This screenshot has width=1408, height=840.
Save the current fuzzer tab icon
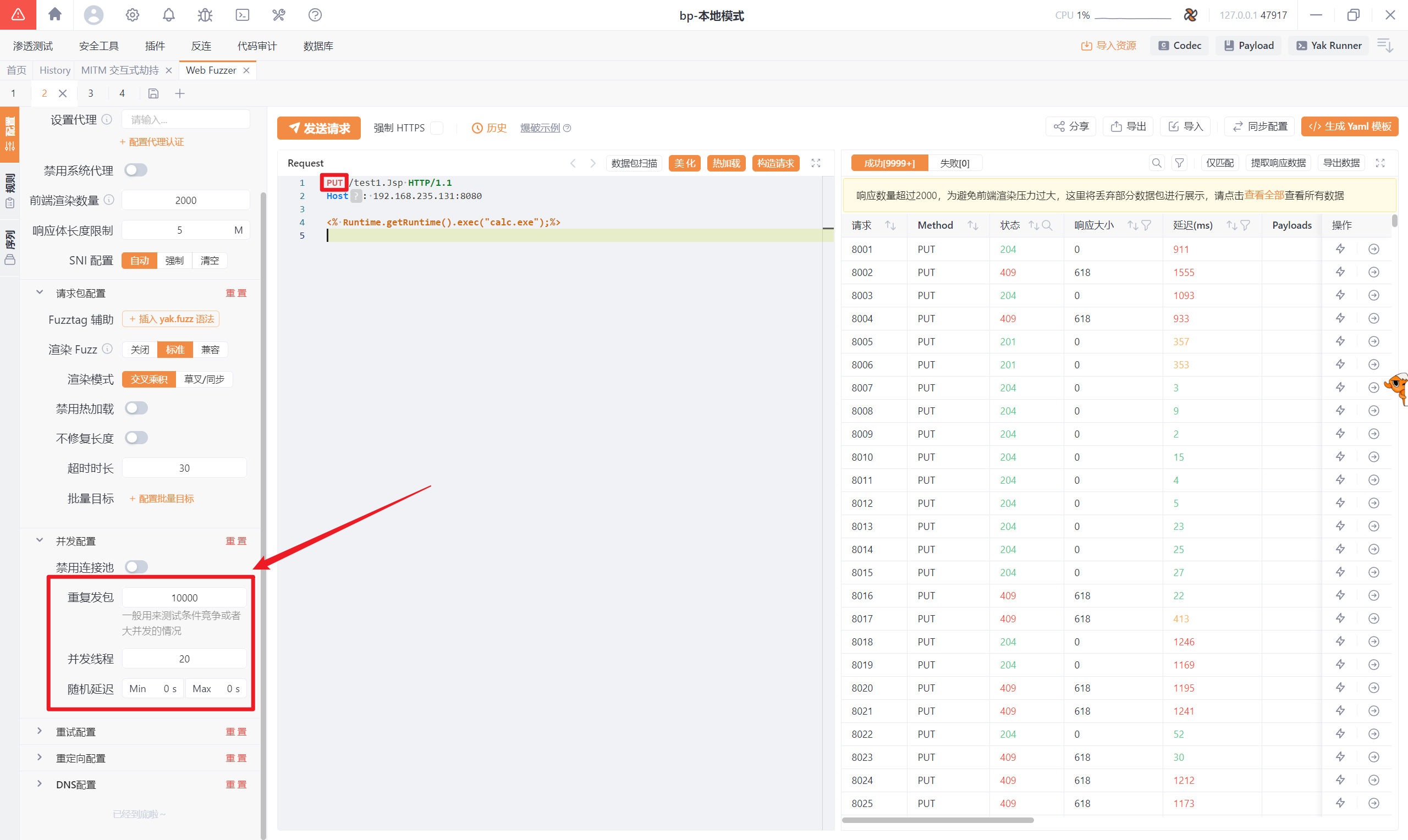coord(153,93)
